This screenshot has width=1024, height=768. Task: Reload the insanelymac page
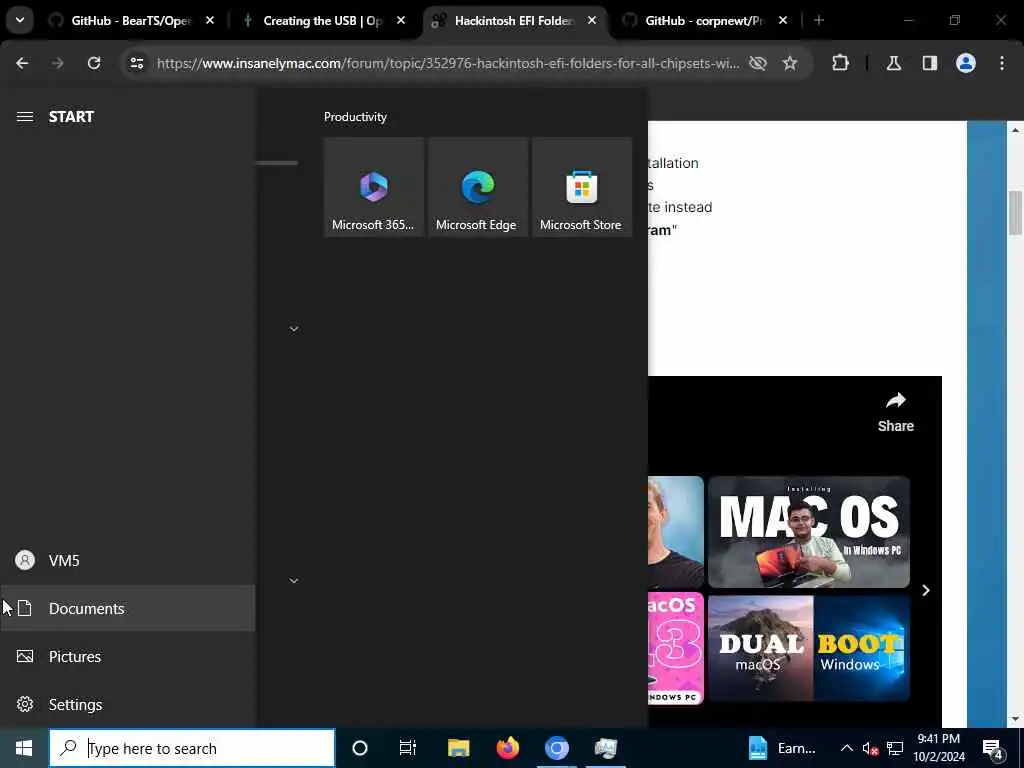tap(94, 63)
